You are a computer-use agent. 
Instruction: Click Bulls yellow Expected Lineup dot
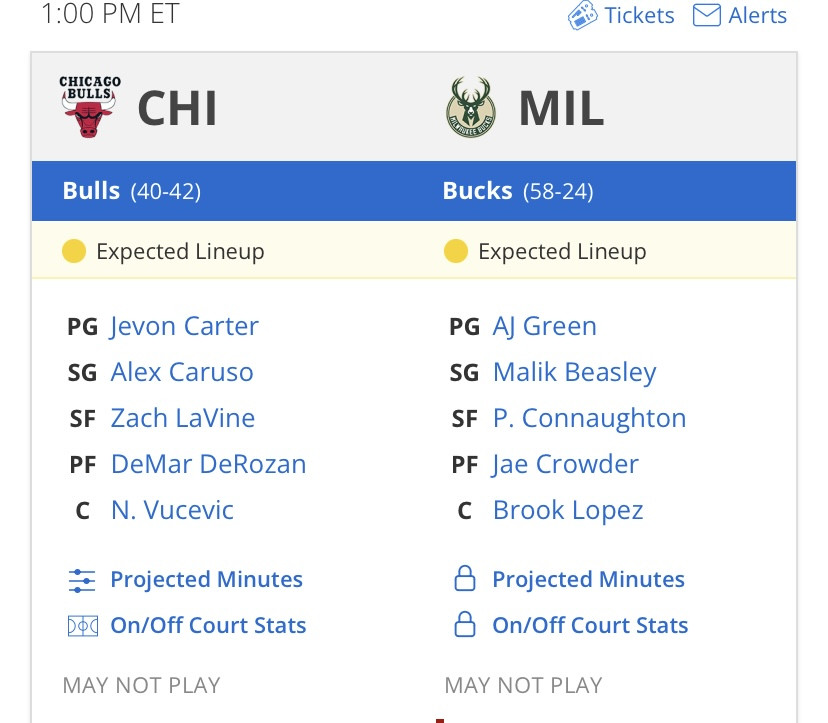point(74,251)
